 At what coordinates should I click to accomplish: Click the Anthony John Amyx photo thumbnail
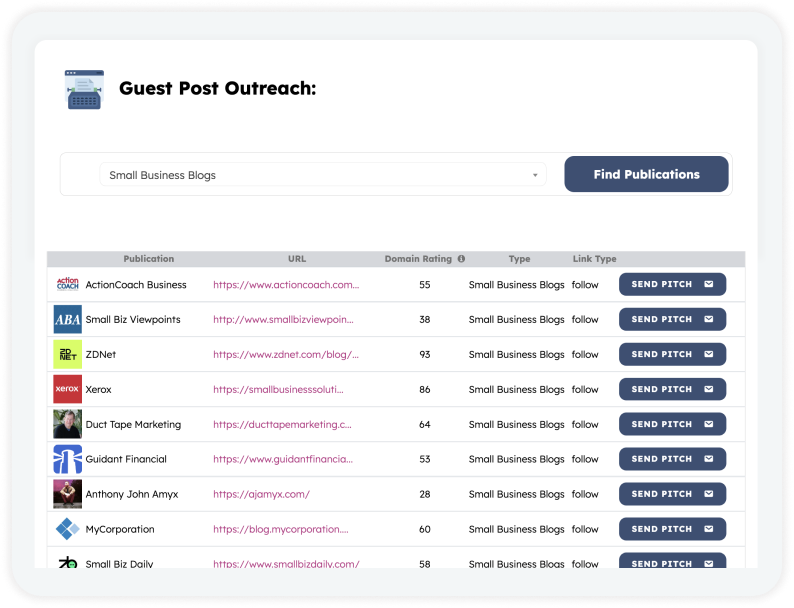point(67,494)
